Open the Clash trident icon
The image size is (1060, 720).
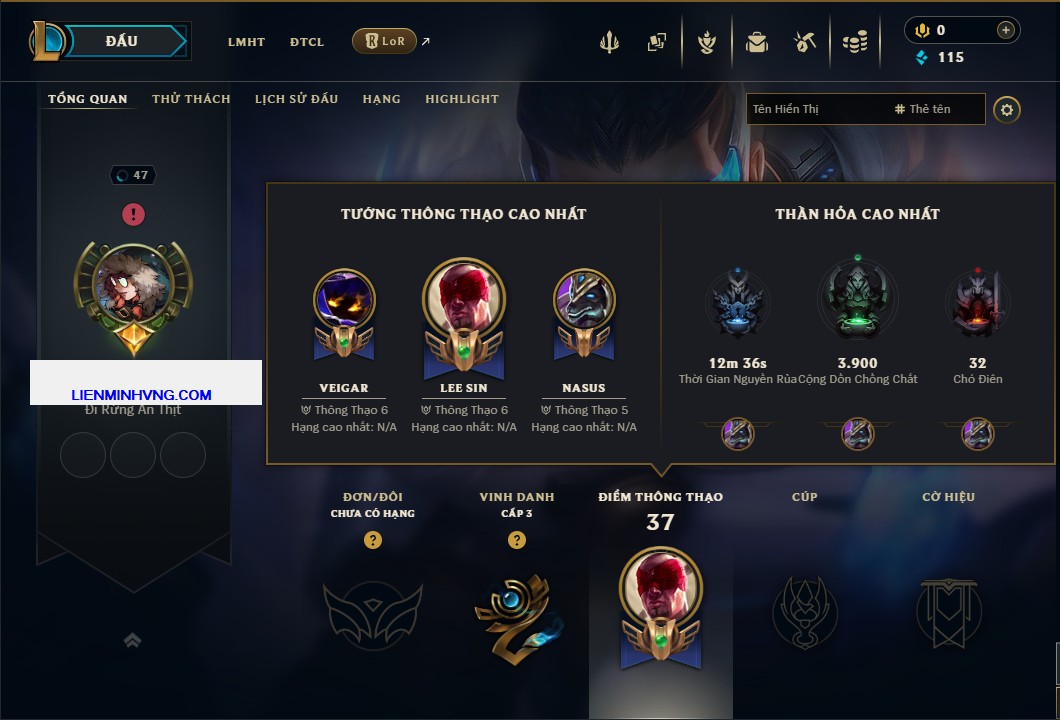pyautogui.click(x=609, y=42)
